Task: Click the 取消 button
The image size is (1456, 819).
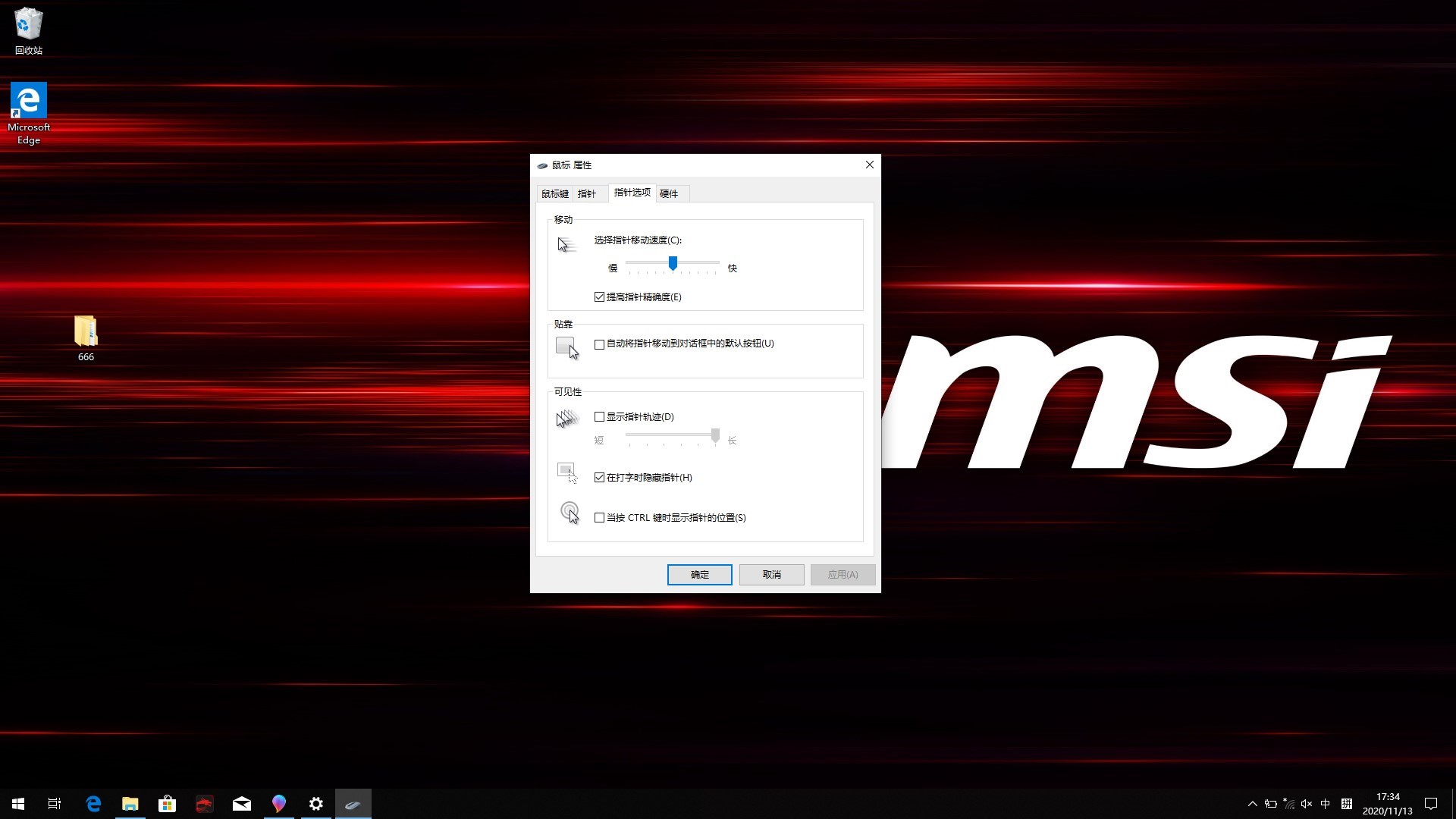Action: click(772, 575)
